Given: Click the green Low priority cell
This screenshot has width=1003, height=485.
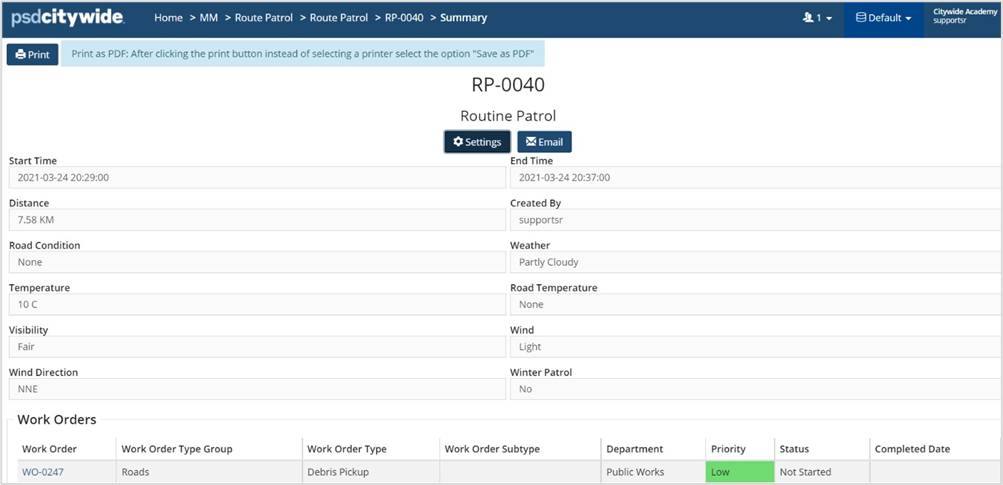Looking at the screenshot, I should coord(739,472).
